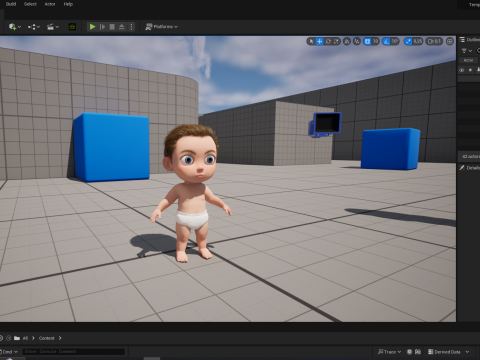Click 'All' in Content Browser breadcrumb
This screenshot has height=360, width=480.
click(25, 338)
